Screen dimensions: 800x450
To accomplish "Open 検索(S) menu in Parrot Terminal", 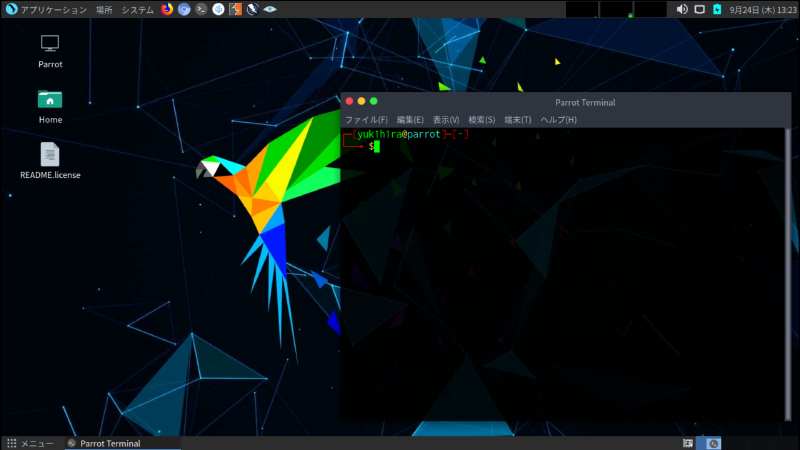I will pos(482,120).
